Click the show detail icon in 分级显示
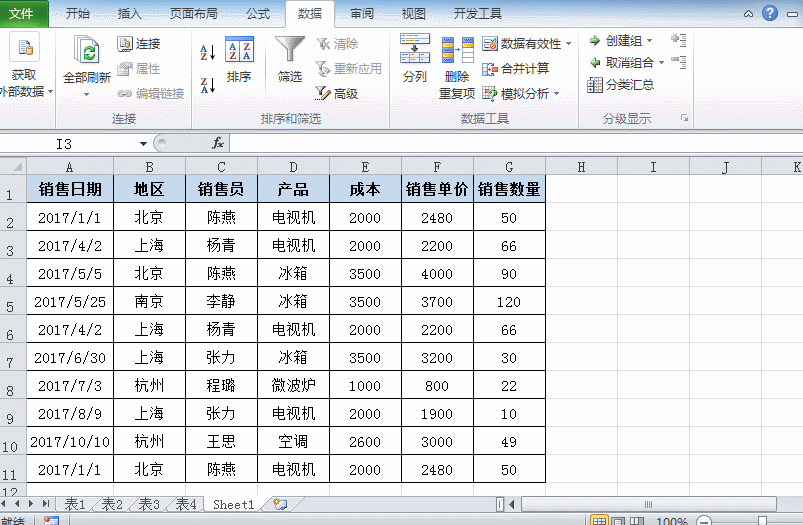Viewport: 803px width, 525px height. [679, 40]
